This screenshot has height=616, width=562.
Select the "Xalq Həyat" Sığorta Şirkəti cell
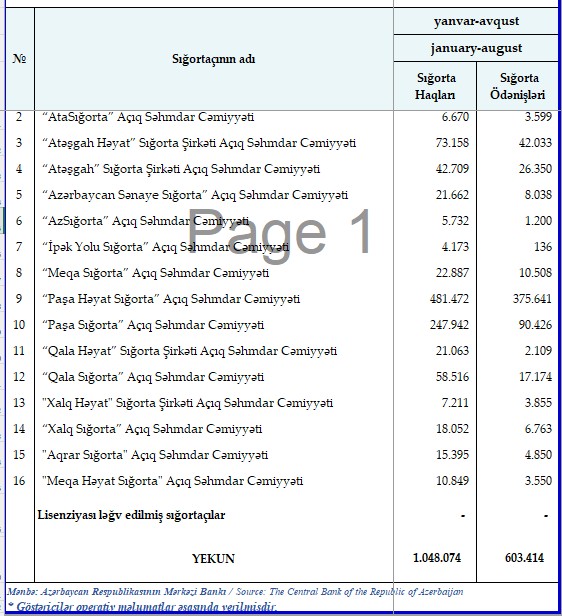pyautogui.click(x=188, y=403)
